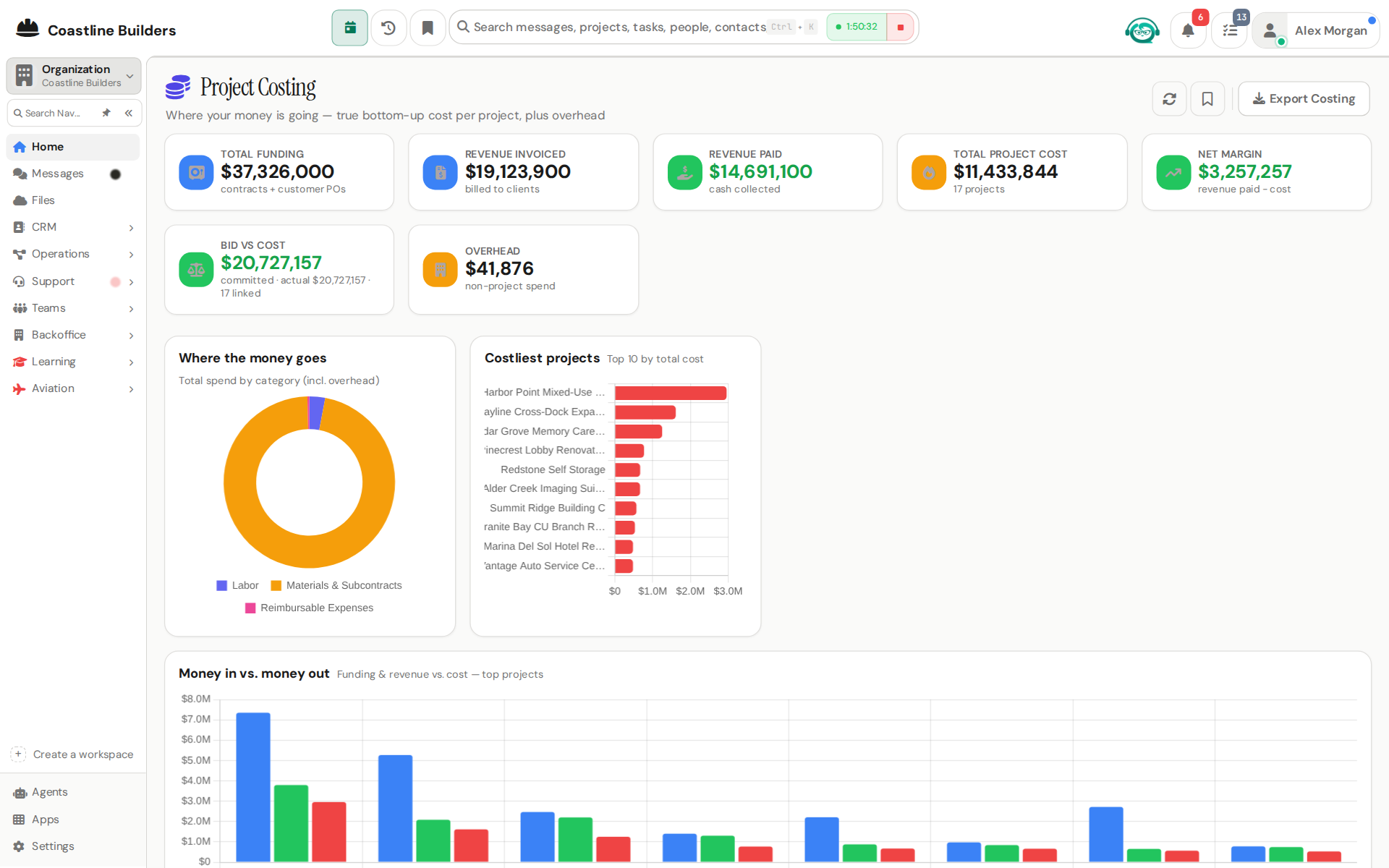1389x868 pixels.
Task: Click the $3,257,257 net margin value
Action: tap(1244, 171)
